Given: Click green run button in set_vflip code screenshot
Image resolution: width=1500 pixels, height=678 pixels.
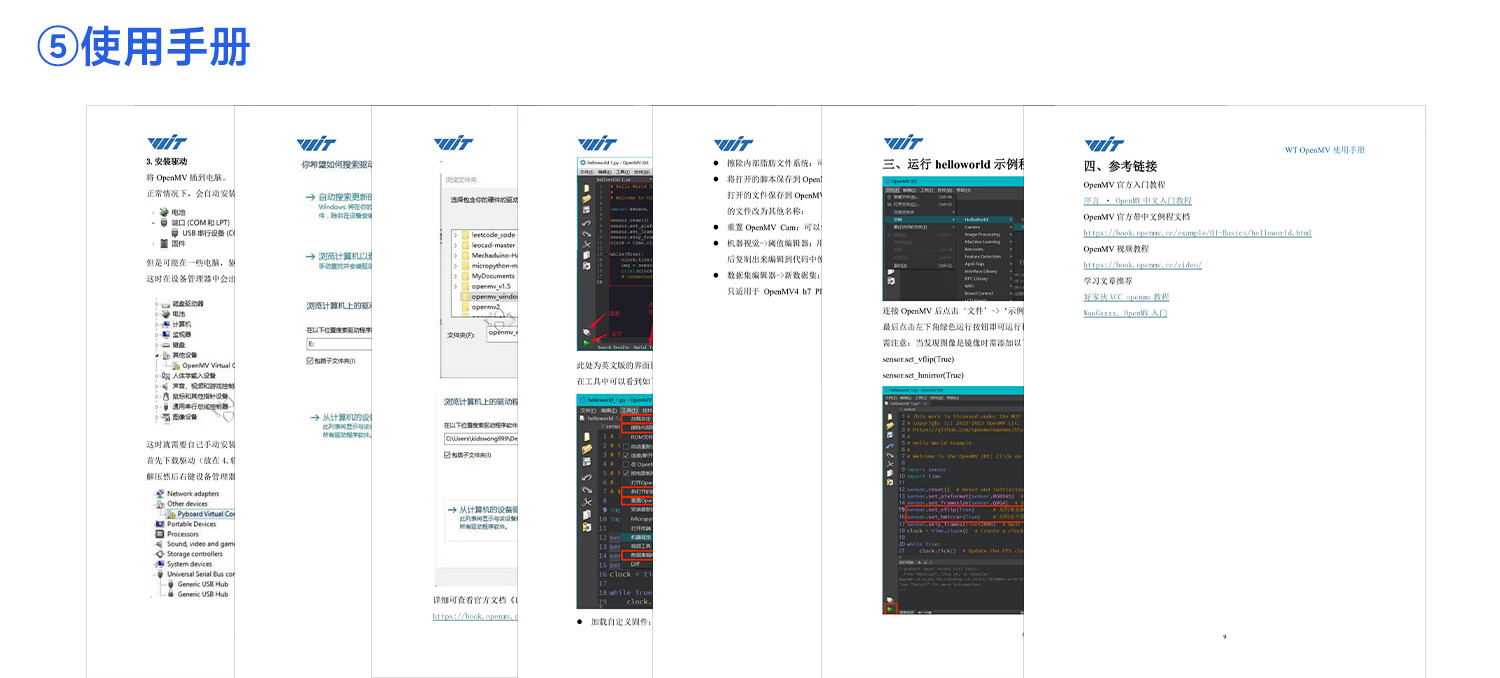Looking at the screenshot, I should tap(889, 607).
